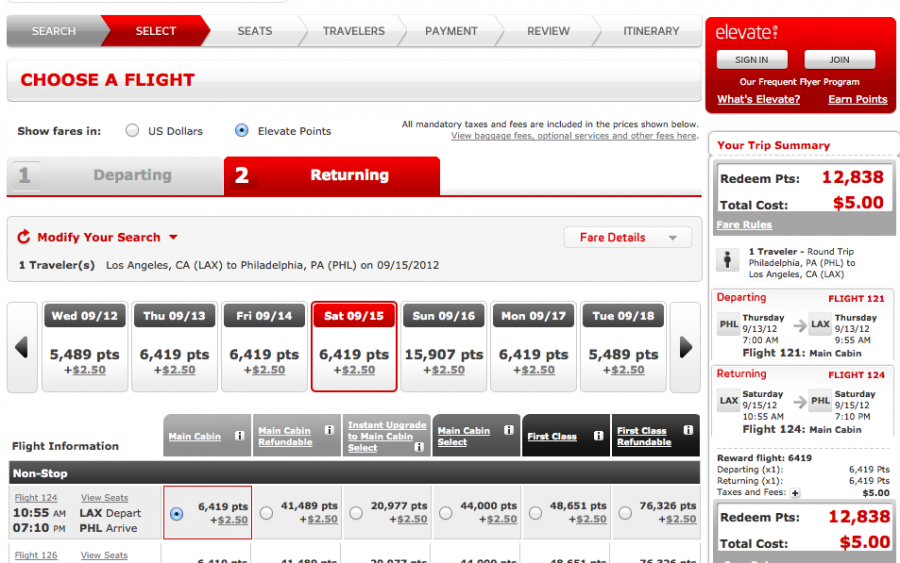
Task: Choose Flight 124 Main Cabin Refundable 41,489 pts
Action: [266, 513]
